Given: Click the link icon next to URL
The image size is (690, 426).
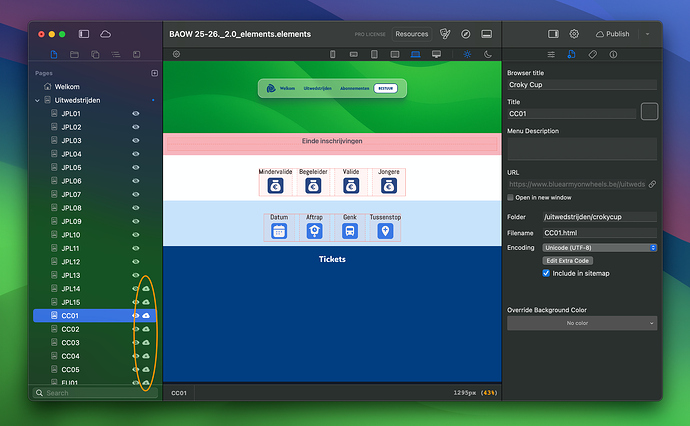Looking at the screenshot, I should click(x=652, y=184).
